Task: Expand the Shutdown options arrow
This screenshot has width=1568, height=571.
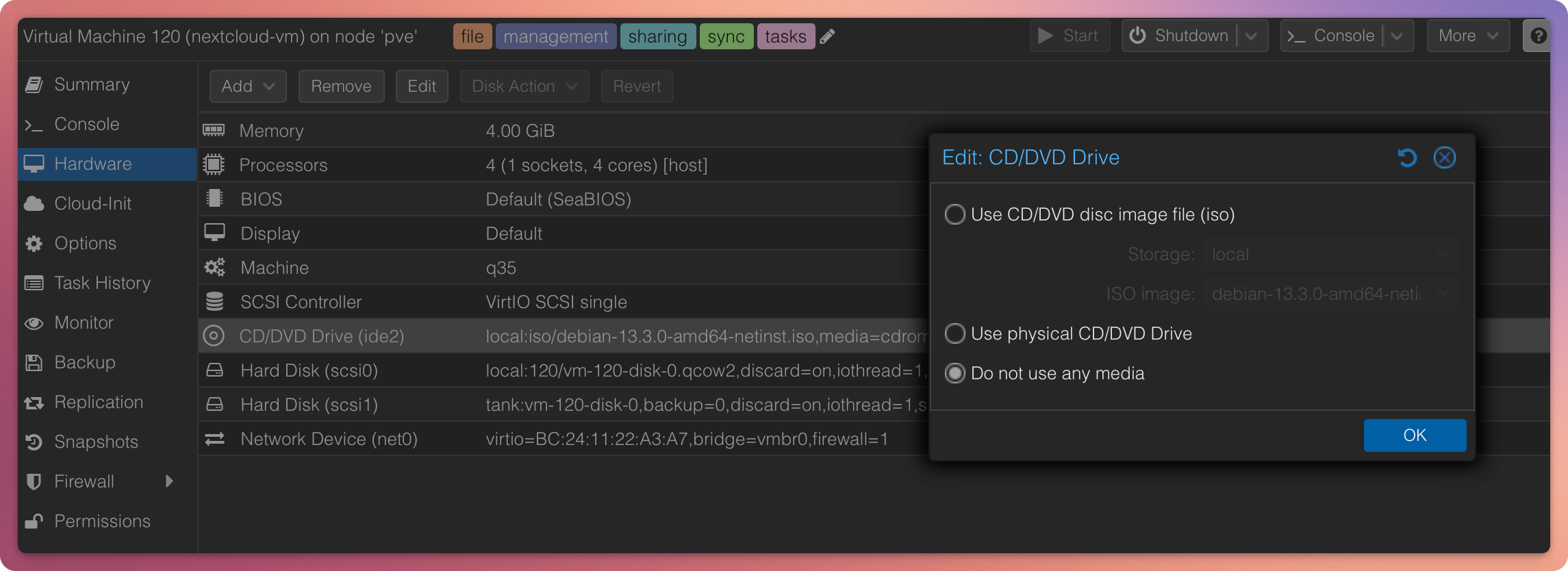Action: click(x=1252, y=36)
